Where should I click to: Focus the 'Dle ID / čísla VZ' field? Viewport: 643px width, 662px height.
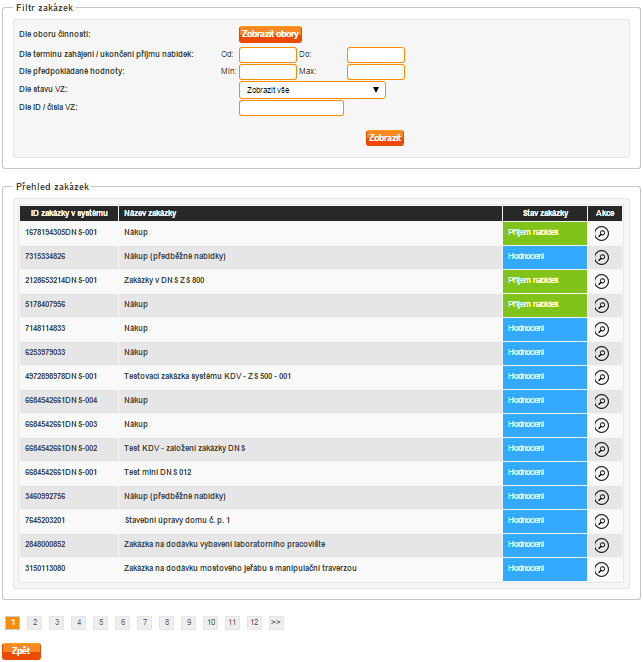click(x=291, y=108)
